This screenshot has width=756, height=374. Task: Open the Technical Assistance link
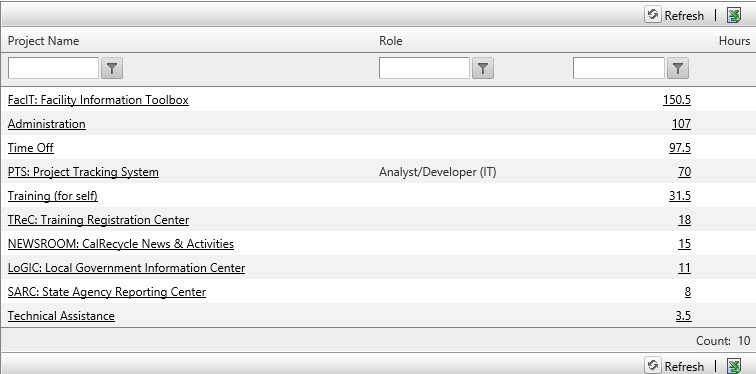point(61,316)
